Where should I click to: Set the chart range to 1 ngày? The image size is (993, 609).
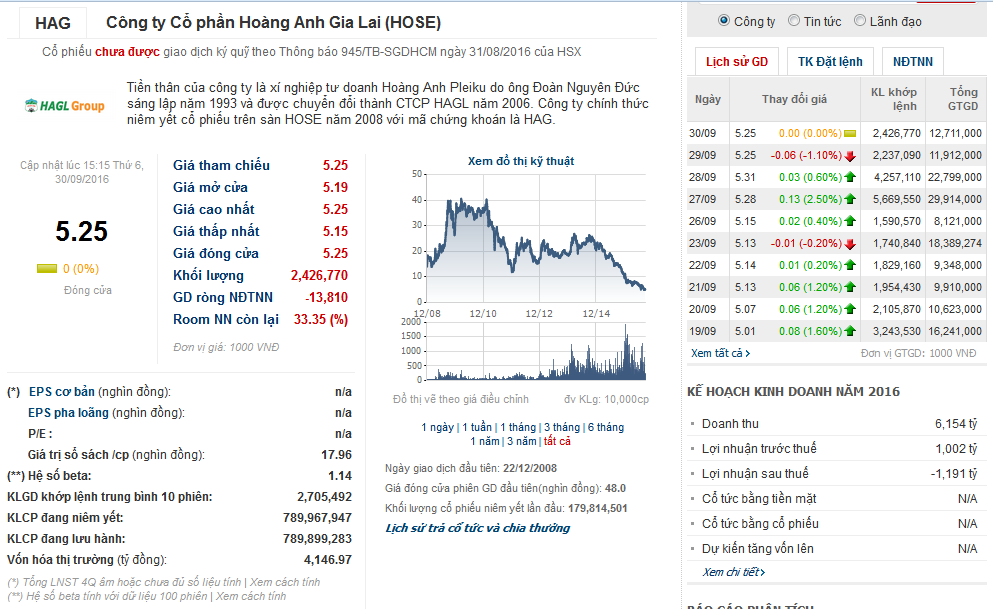point(438,427)
